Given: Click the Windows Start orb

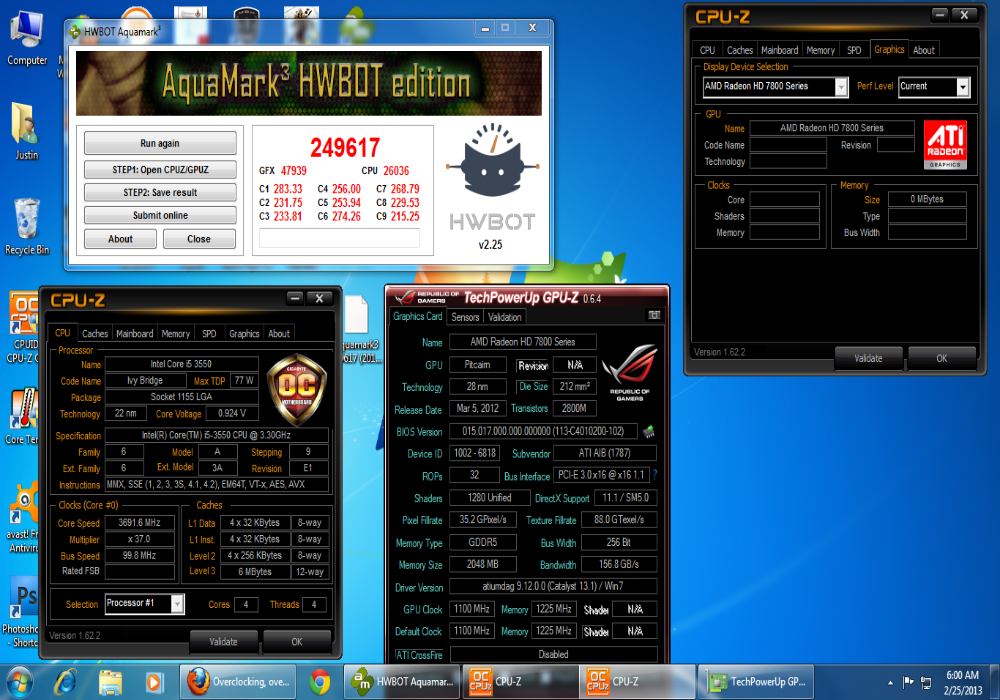Looking at the screenshot, I should 19,682.
